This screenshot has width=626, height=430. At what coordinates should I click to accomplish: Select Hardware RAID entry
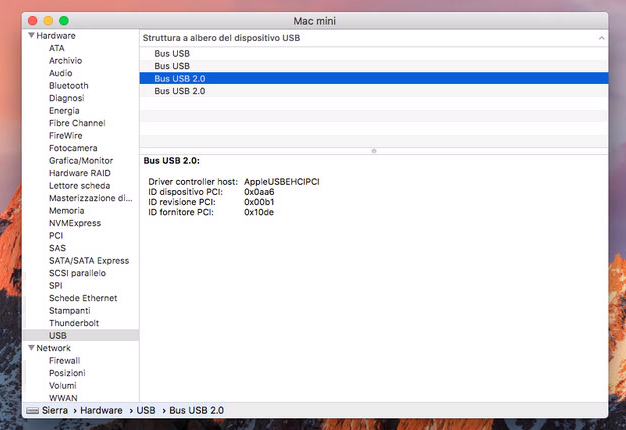pos(80,173)
